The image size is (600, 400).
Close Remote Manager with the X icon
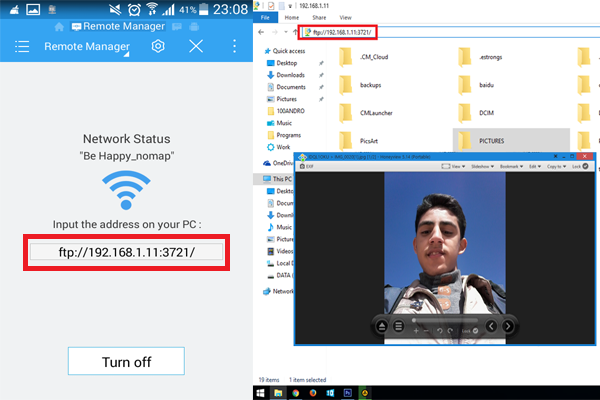pyautogui.click(x=196, y=47)
